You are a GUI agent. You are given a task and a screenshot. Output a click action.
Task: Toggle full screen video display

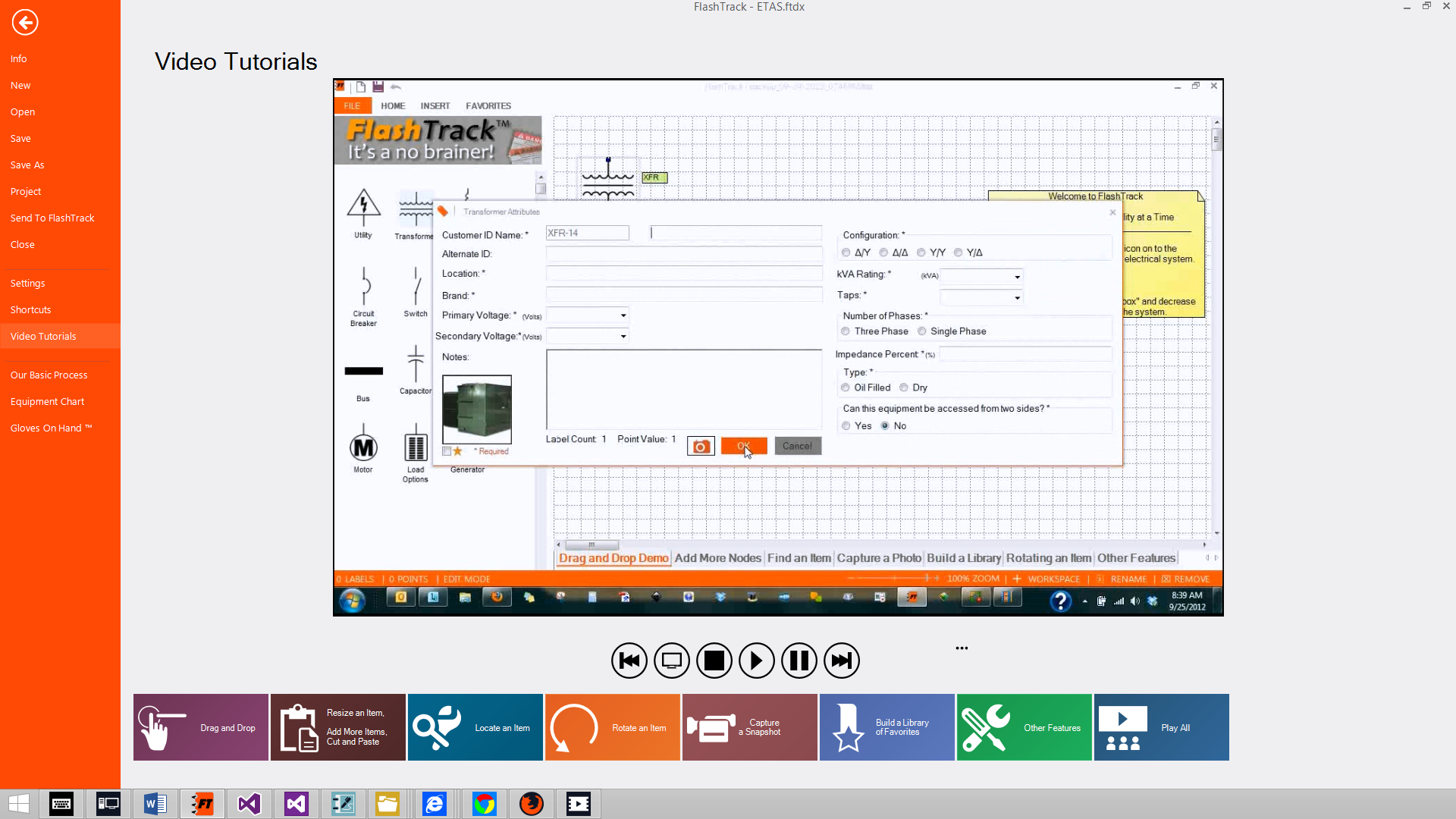672,661
